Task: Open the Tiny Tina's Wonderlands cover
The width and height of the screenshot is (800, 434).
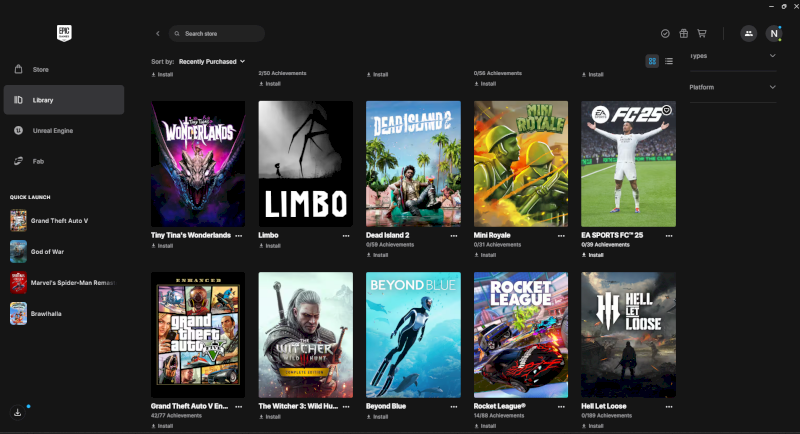Action: 198,164
